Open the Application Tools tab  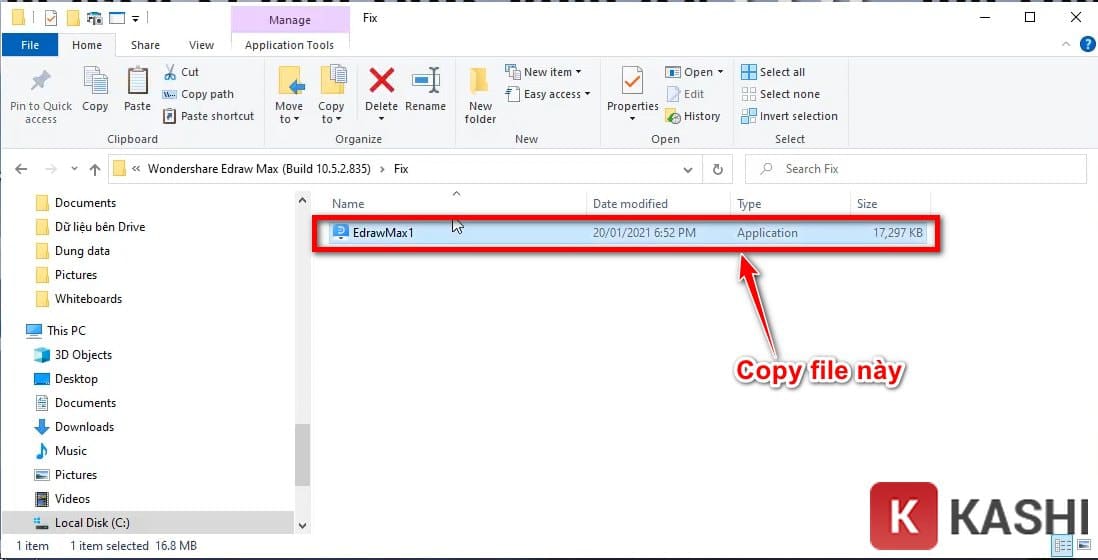coord(289,45)
